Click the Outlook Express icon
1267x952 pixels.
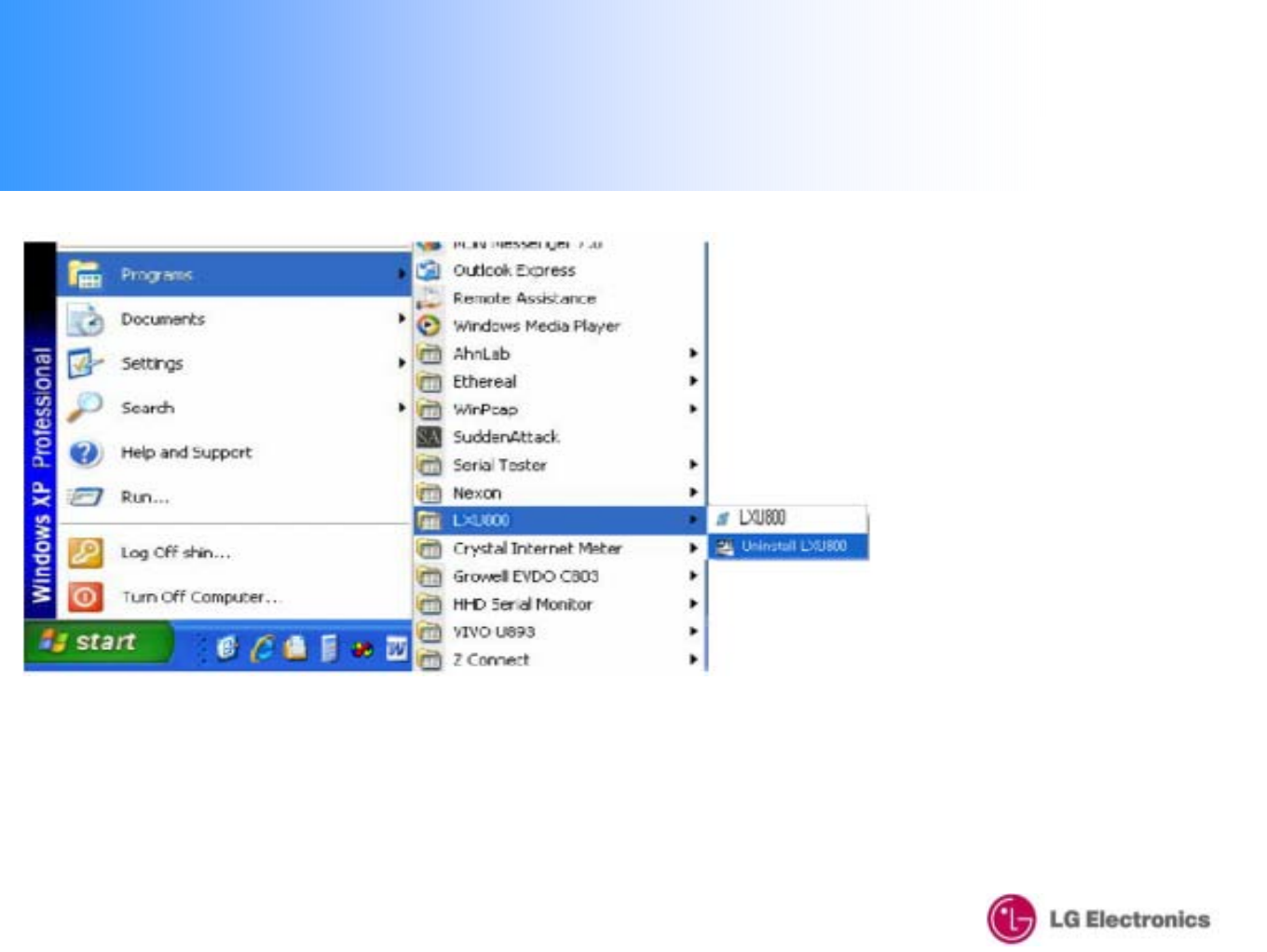pos(429,270)
